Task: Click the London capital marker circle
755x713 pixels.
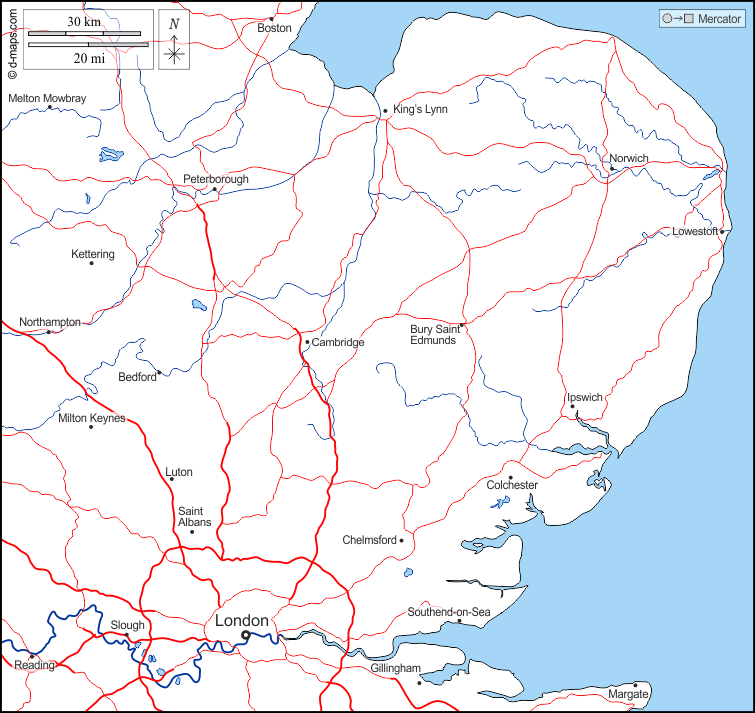Action: click(246, 633)
